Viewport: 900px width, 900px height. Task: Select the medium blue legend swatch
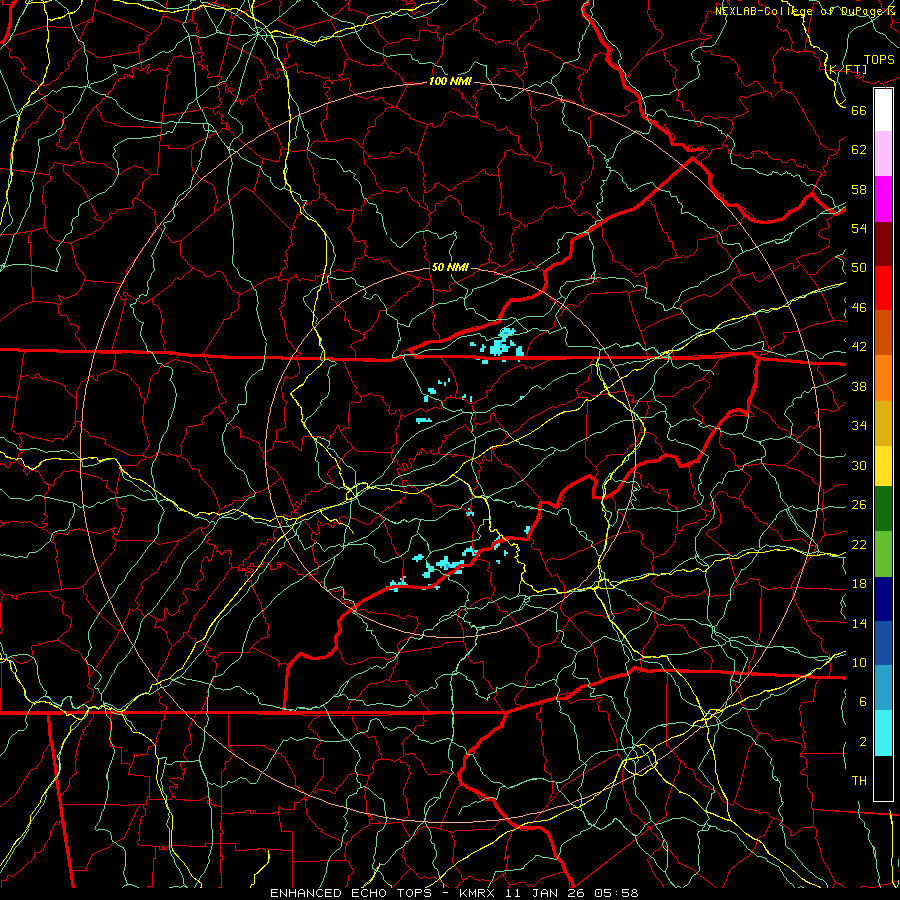[x=883, y=643]
